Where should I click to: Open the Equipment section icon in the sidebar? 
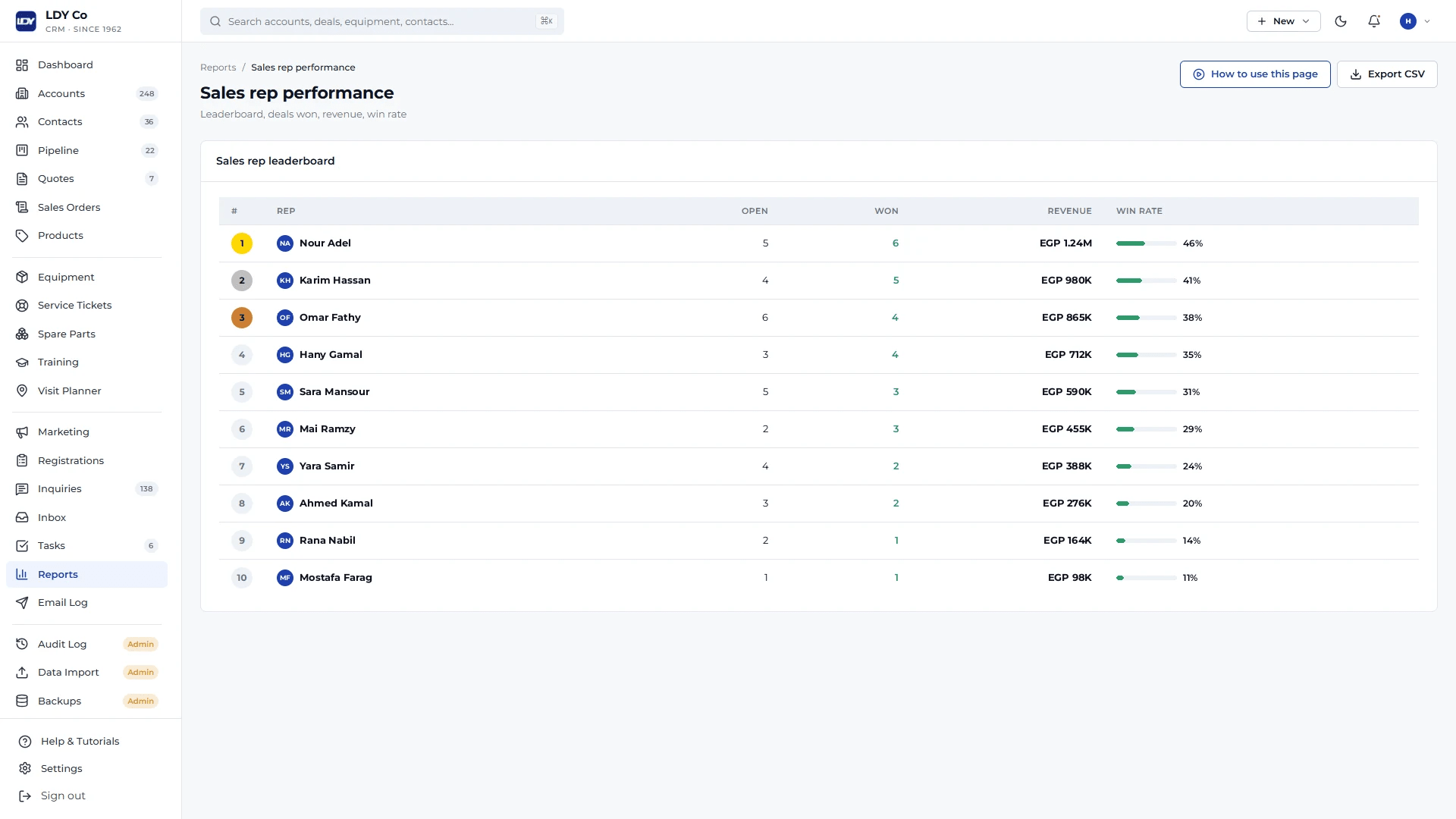pyautogui.click(x=22, y=277)
